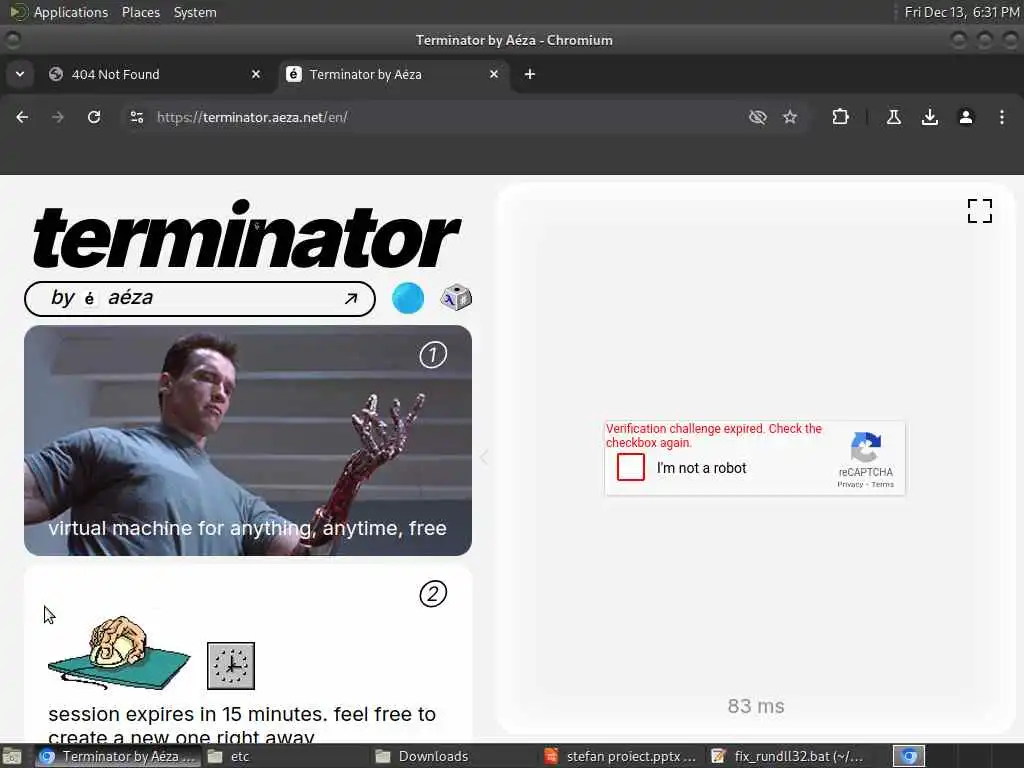
Task: Open a new tab with plus button
Action: pos(530,74)
